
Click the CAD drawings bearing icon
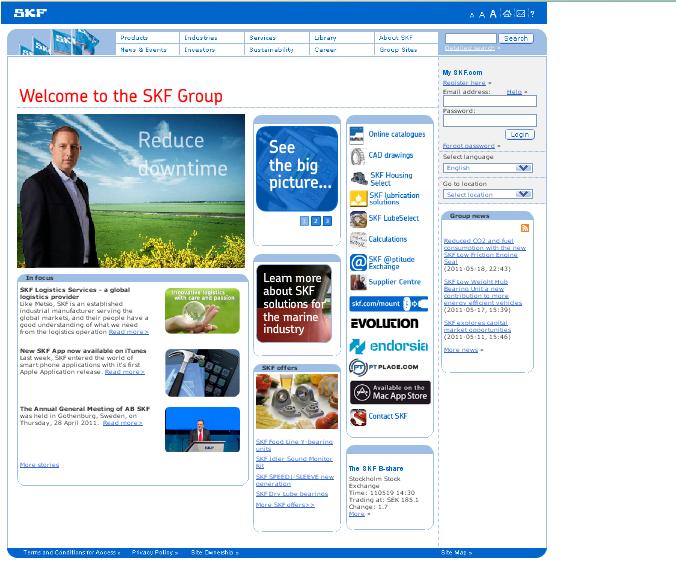coord(357,156)
